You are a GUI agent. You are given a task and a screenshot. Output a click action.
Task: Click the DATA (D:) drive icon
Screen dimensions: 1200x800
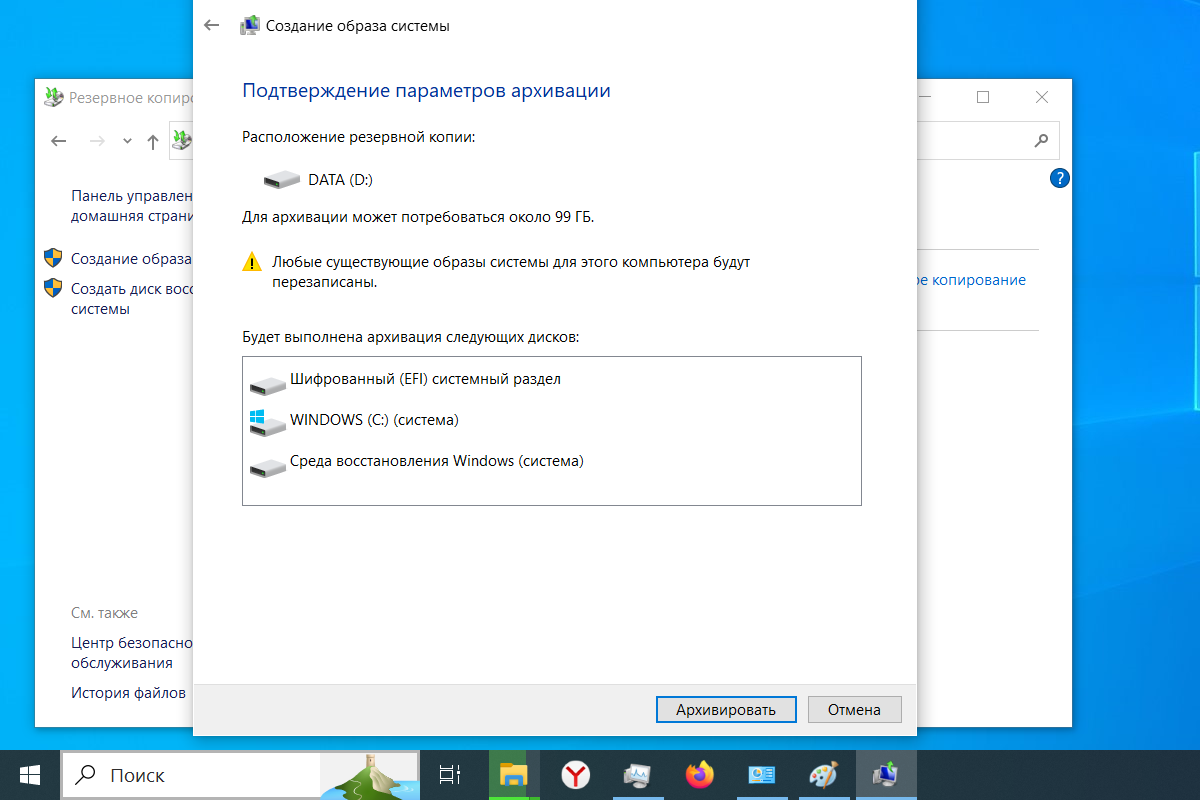point(281,180)
